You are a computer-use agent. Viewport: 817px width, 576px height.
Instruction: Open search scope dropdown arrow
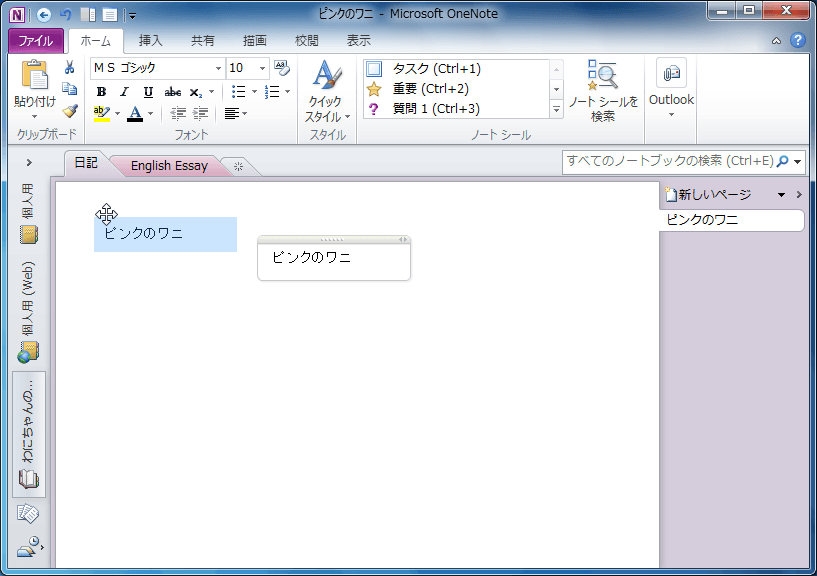(x=797, y=162)
